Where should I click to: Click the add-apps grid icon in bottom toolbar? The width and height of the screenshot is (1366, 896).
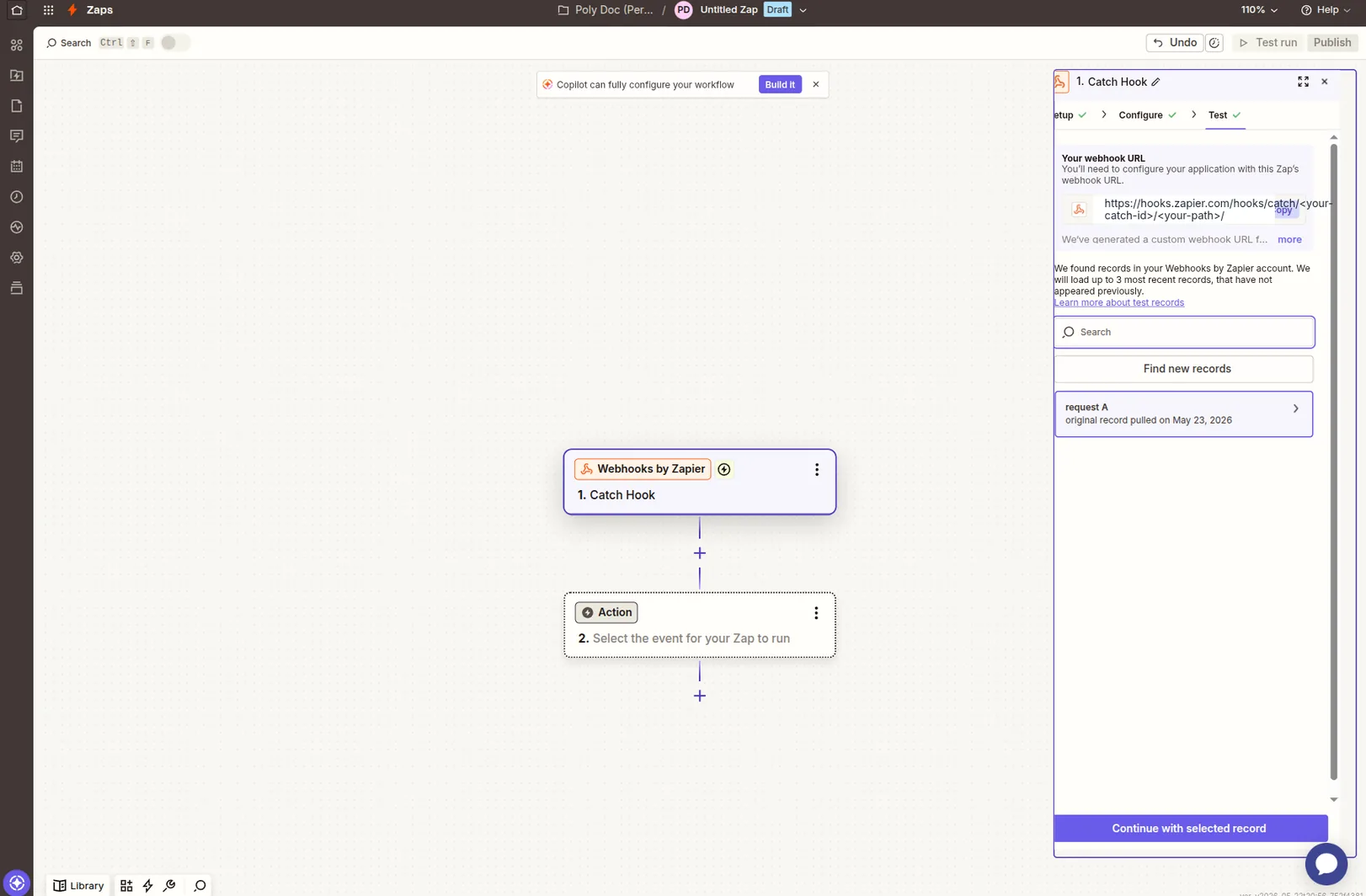(126, 886)
